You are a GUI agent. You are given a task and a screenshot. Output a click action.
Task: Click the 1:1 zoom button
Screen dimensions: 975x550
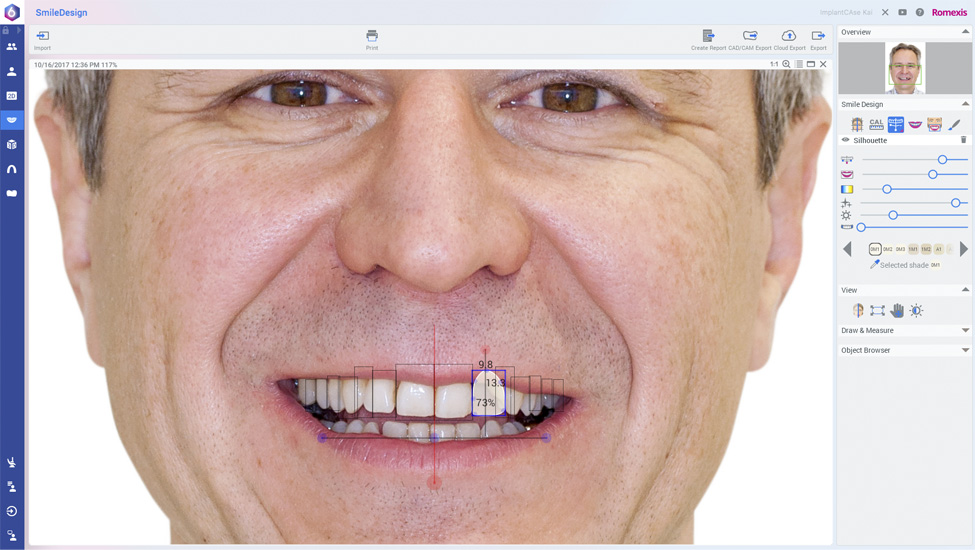tap(774, 64)
